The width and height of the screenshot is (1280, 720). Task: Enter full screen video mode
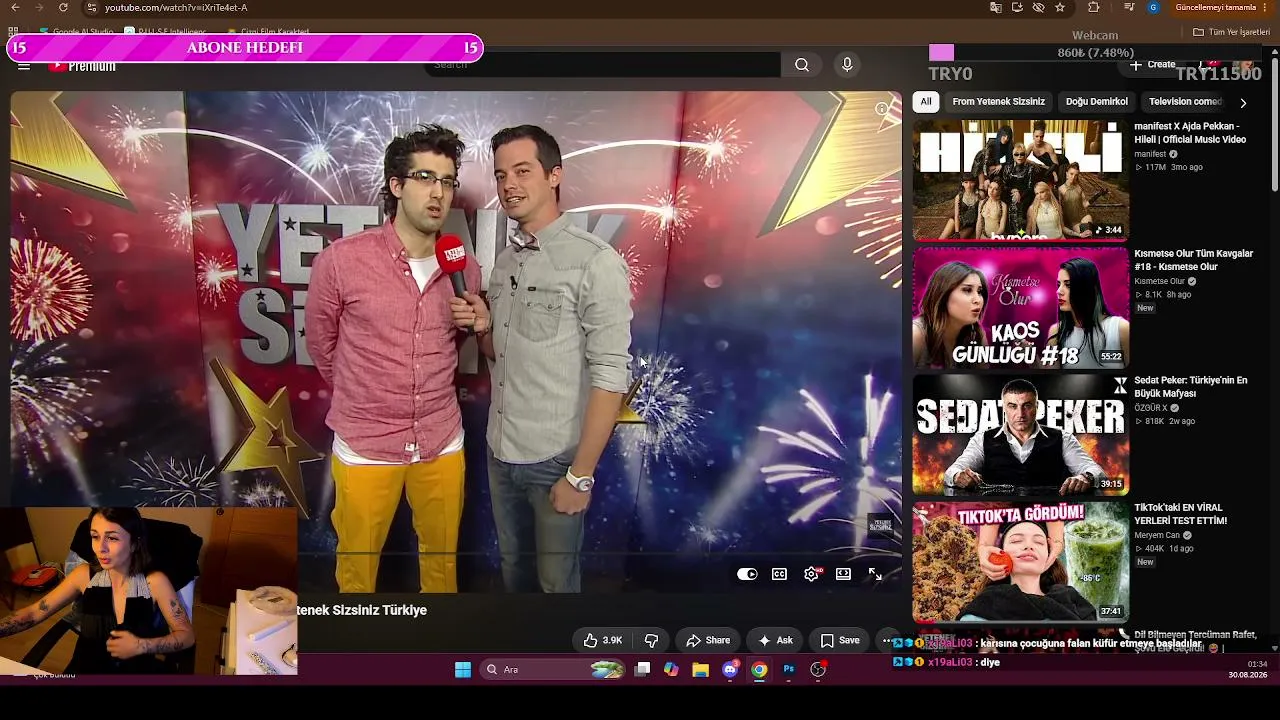click(x=875, y=574)
